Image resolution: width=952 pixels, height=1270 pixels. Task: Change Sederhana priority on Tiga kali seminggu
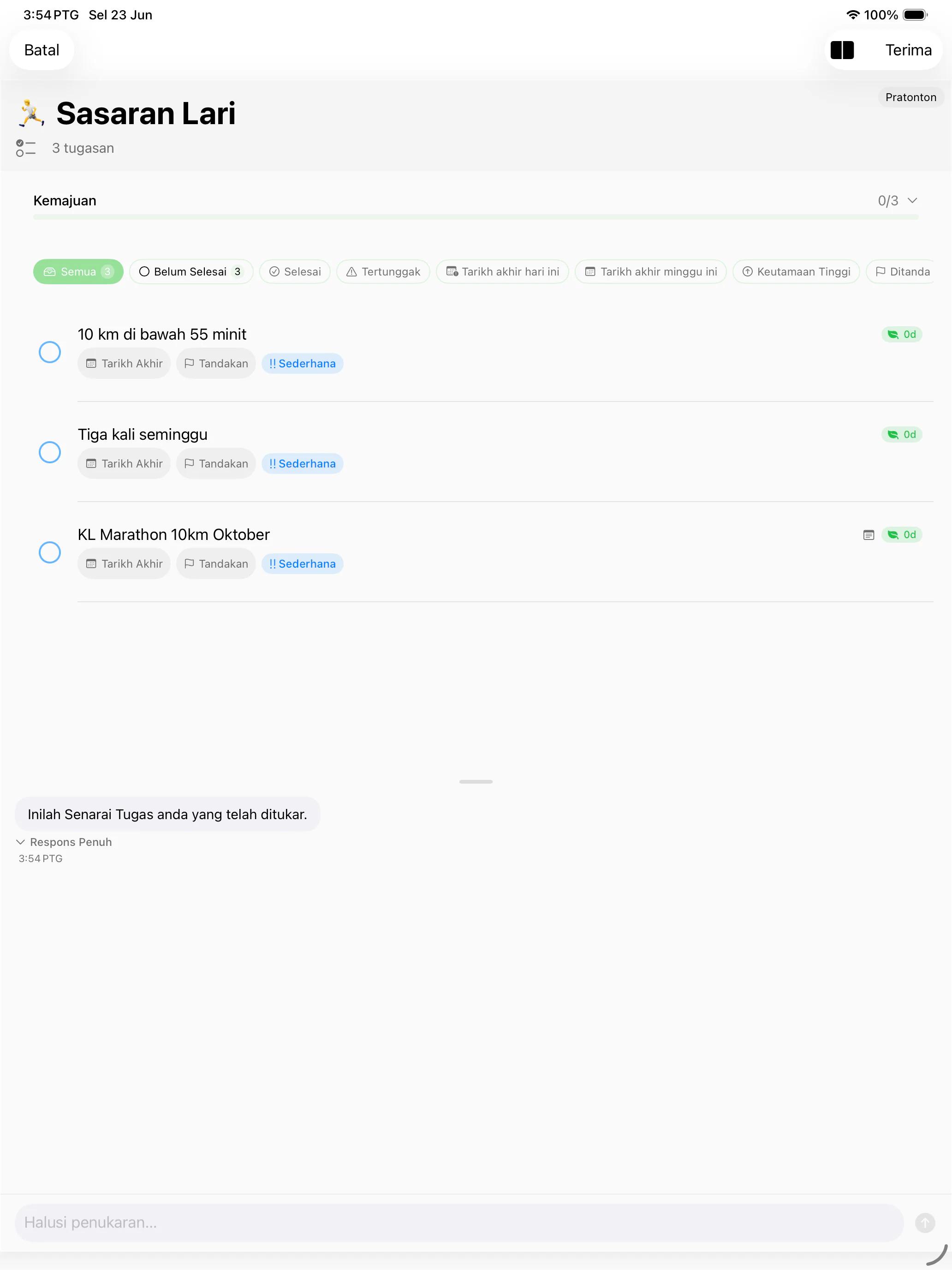pos(303,463)
